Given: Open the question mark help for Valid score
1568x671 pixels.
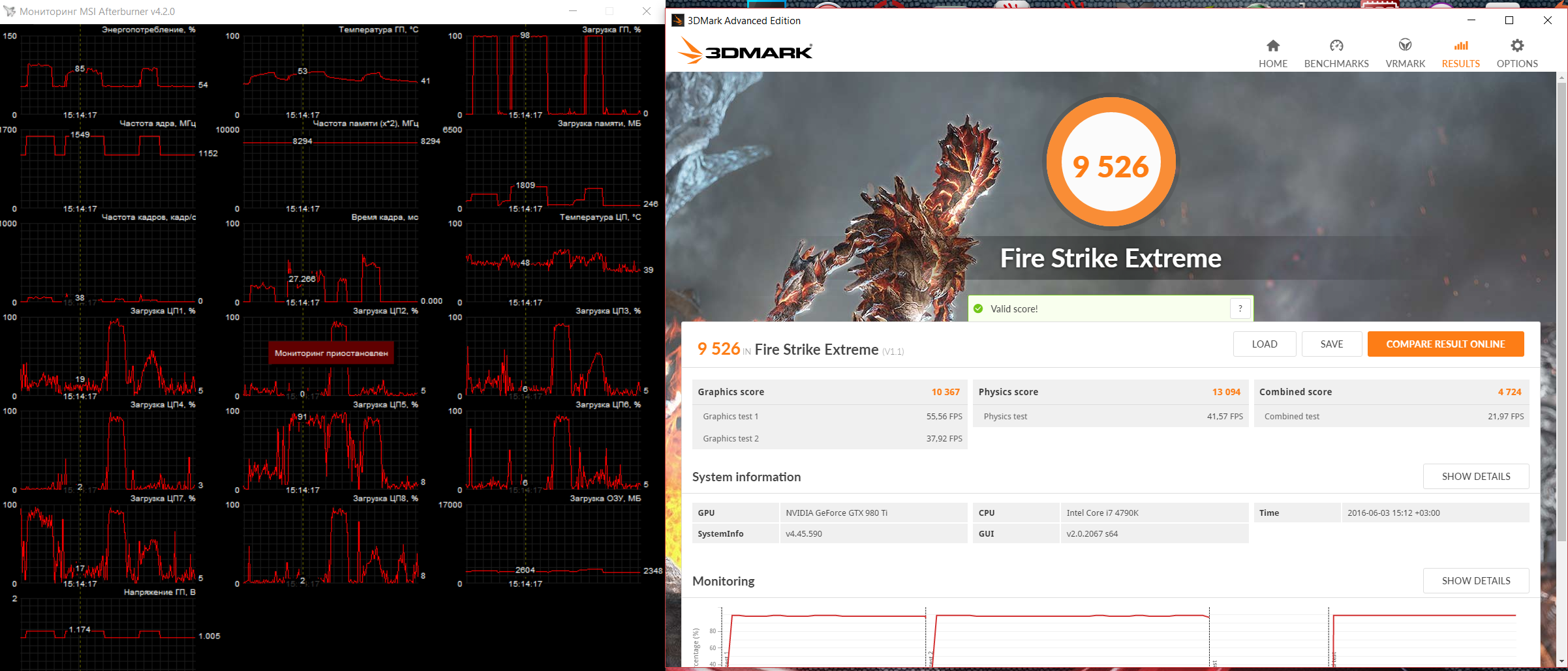Looking at the screenshot, I should [x=1240, y=308].
